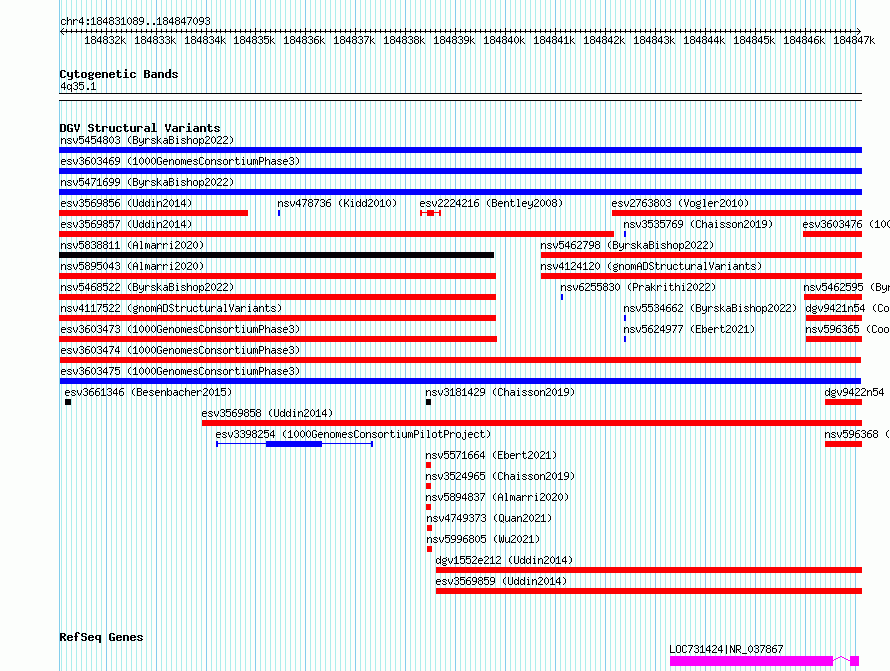The height and width of the screenshot is (671, 890).
Task: Select nsv3524965 (Chaisson2019) label
Action: pyautogui.click(x=500, y=476)
